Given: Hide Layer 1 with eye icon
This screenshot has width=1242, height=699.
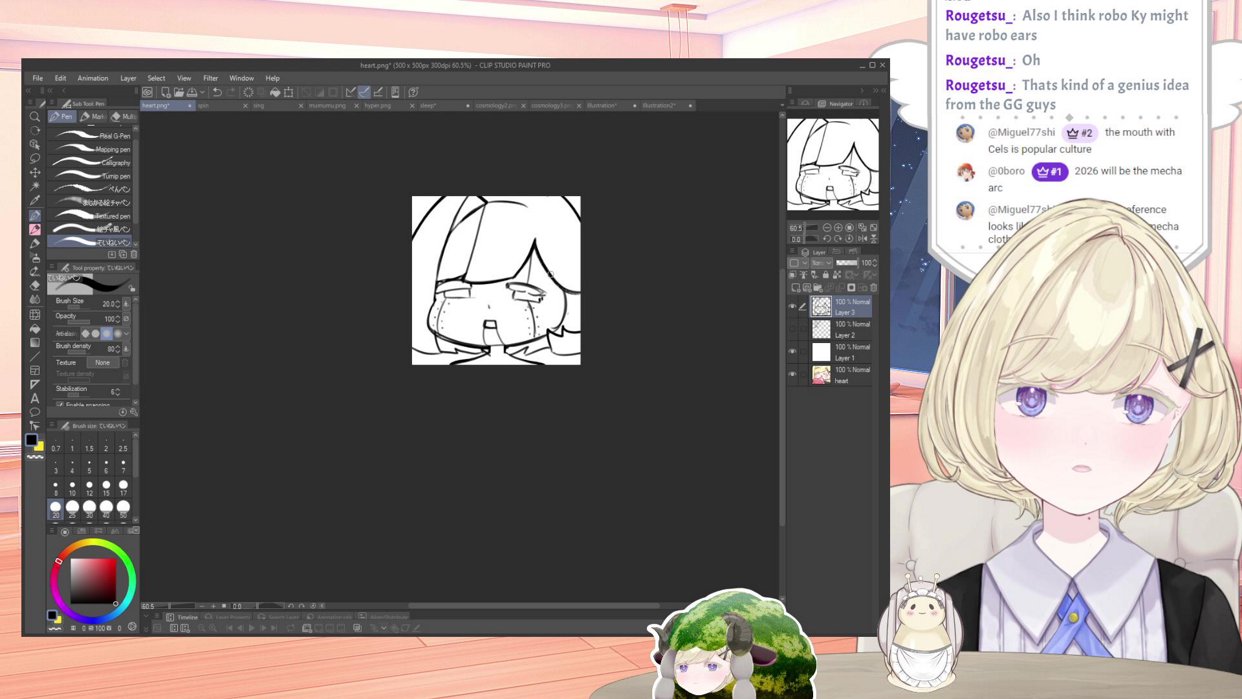Looking at the screenshot, I should click(792, 352).
